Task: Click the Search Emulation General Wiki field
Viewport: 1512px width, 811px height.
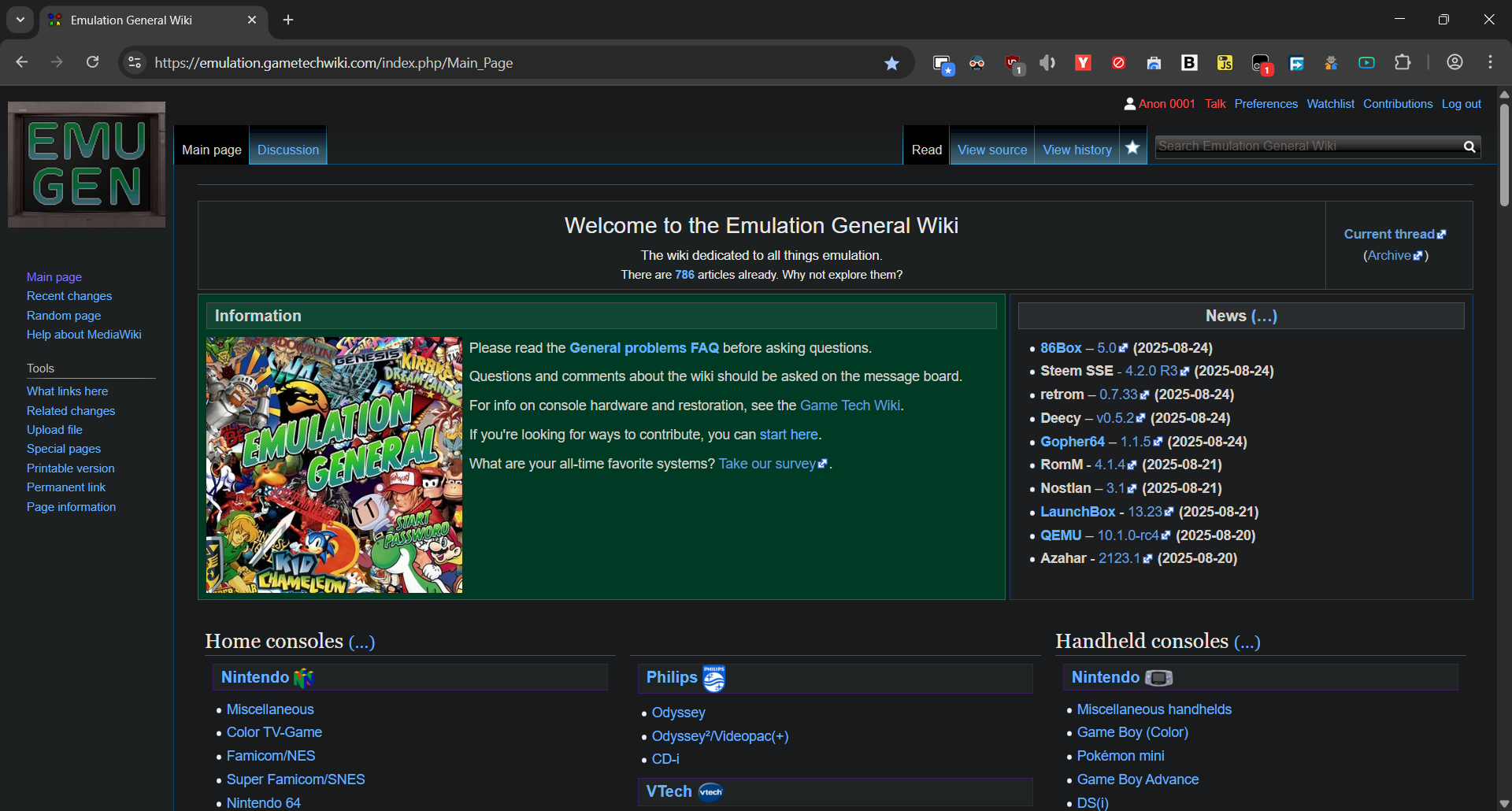Action: (x=1308, y=146)
